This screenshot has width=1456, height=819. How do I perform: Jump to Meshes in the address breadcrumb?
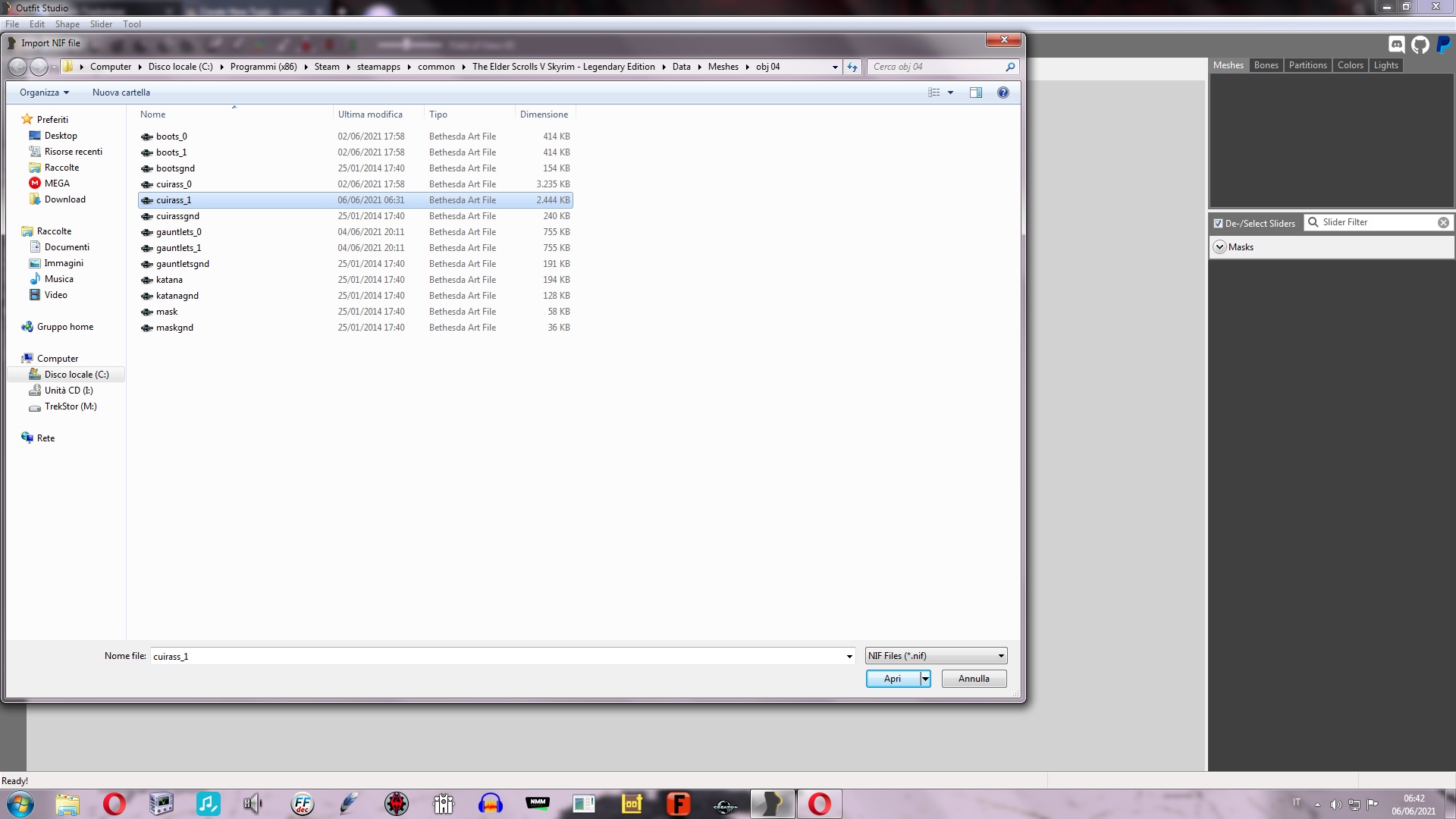(x=723, y=67)
